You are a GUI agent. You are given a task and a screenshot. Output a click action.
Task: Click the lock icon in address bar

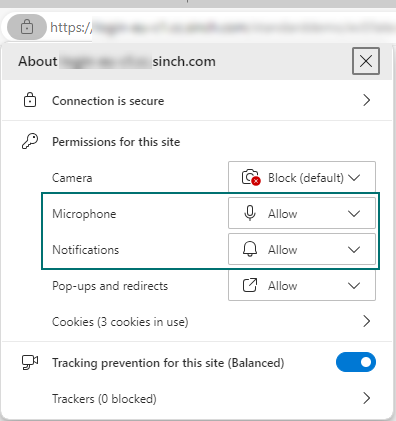[27, 27]
